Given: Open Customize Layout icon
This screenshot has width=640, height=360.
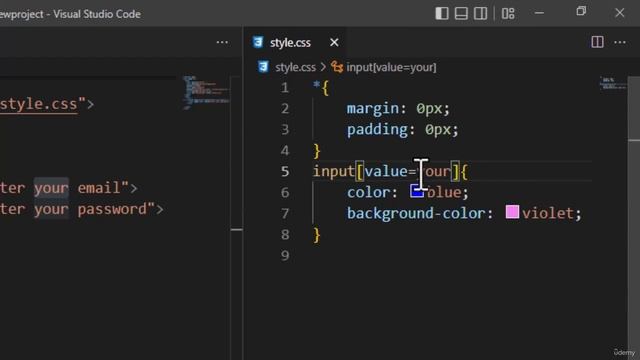Looking at the screenshot, I should tap(508, 13).
